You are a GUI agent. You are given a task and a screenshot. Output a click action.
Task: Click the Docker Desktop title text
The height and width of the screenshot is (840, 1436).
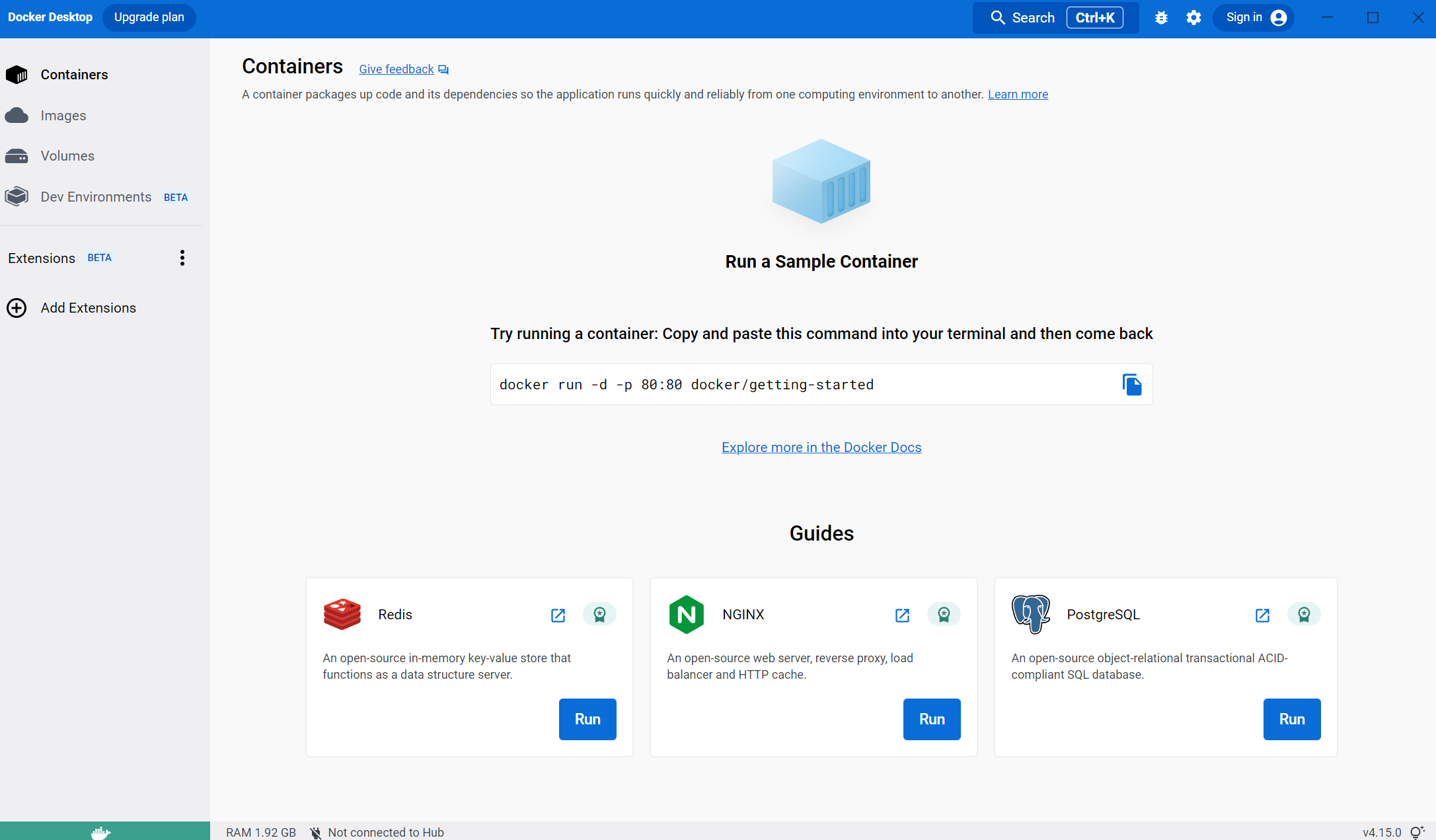pyautogui.click(x=50, y=17)
